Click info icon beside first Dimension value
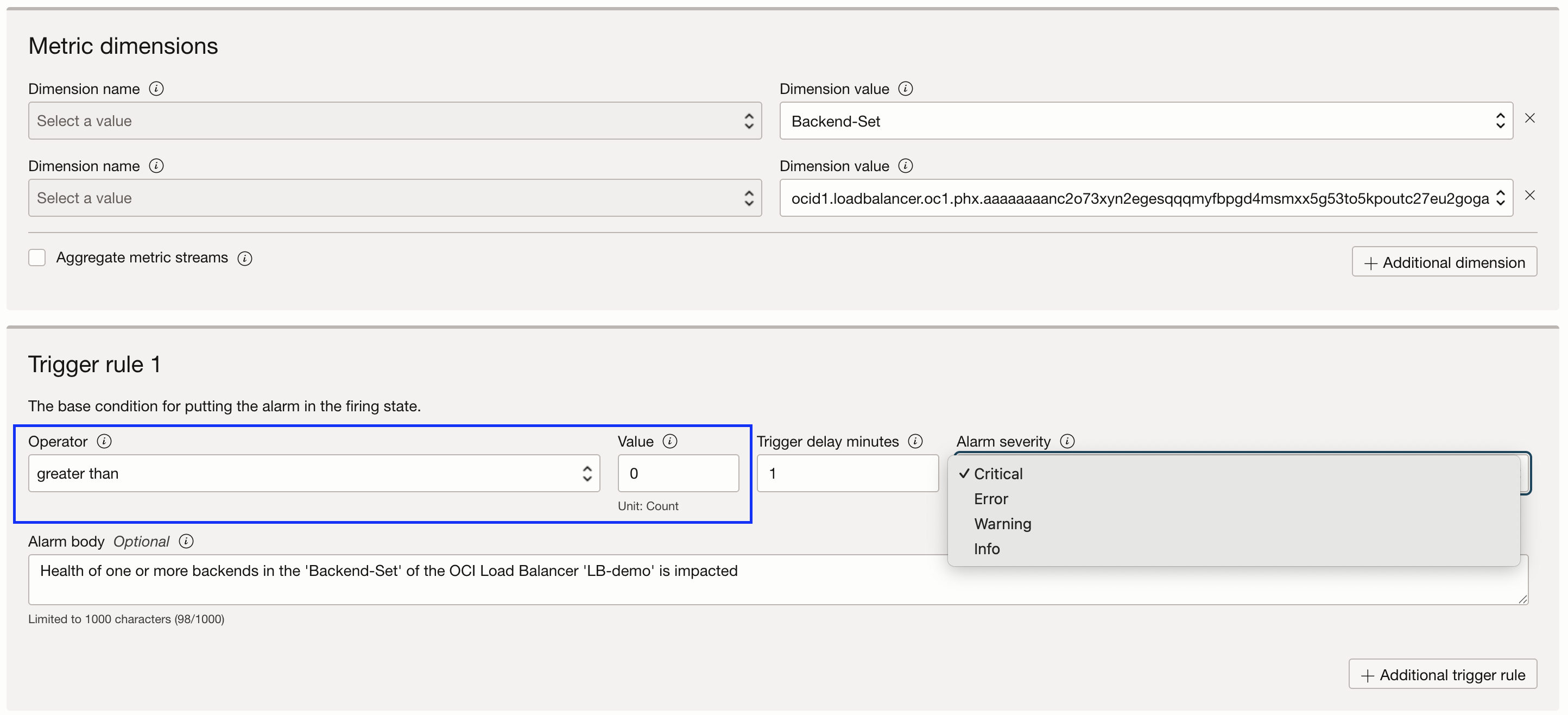Image resolution: width=1568 pixels, height=715 pixels. tap(905, 89)
